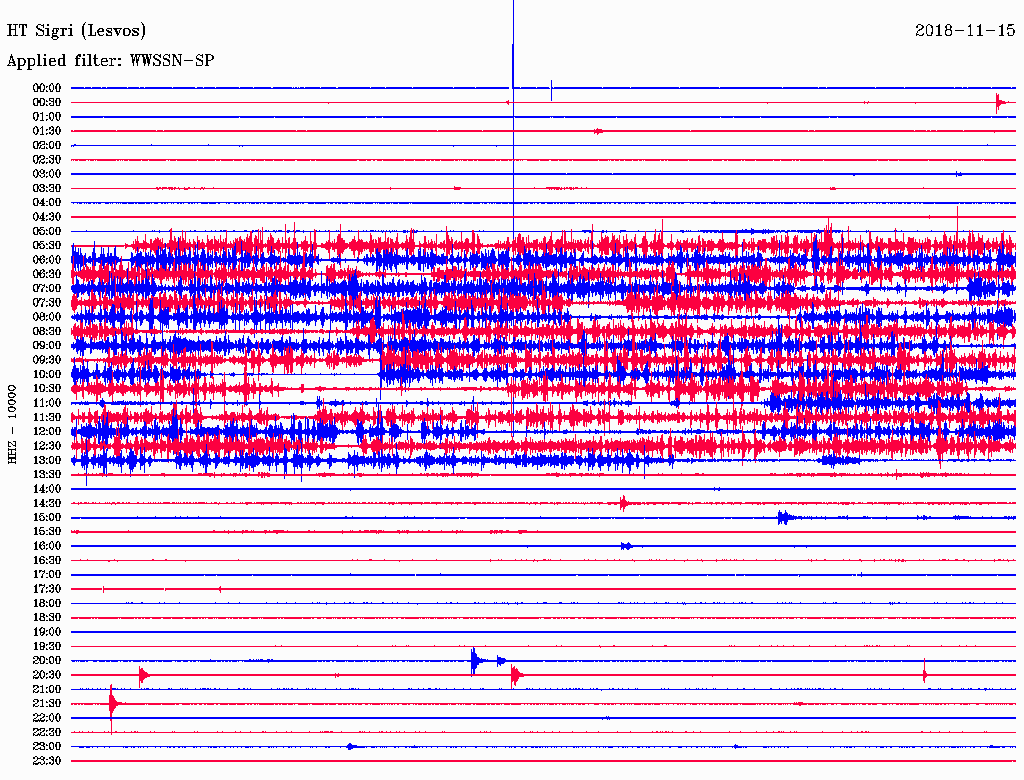This screenshot has height=780, width=1024.
Task: Select the 02:00 time label
Action: point(47,146)
